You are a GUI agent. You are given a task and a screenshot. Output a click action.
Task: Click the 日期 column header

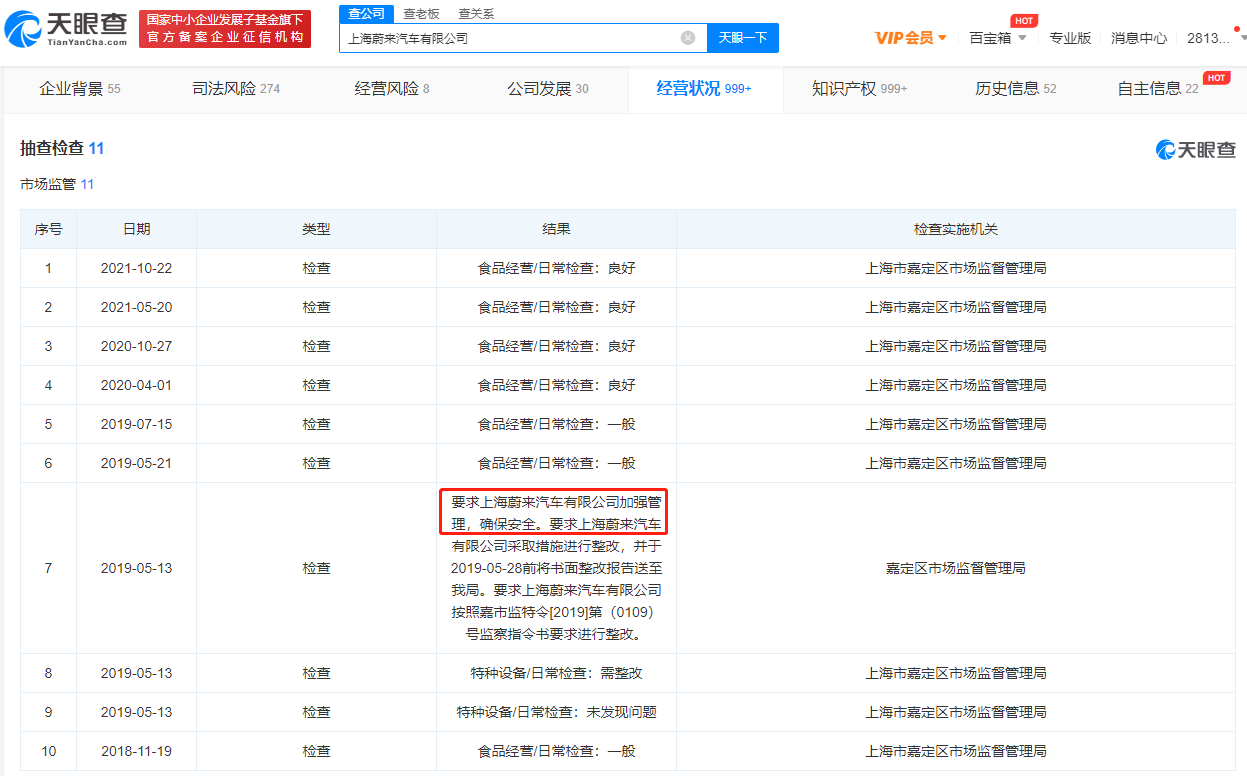point(136,229)
